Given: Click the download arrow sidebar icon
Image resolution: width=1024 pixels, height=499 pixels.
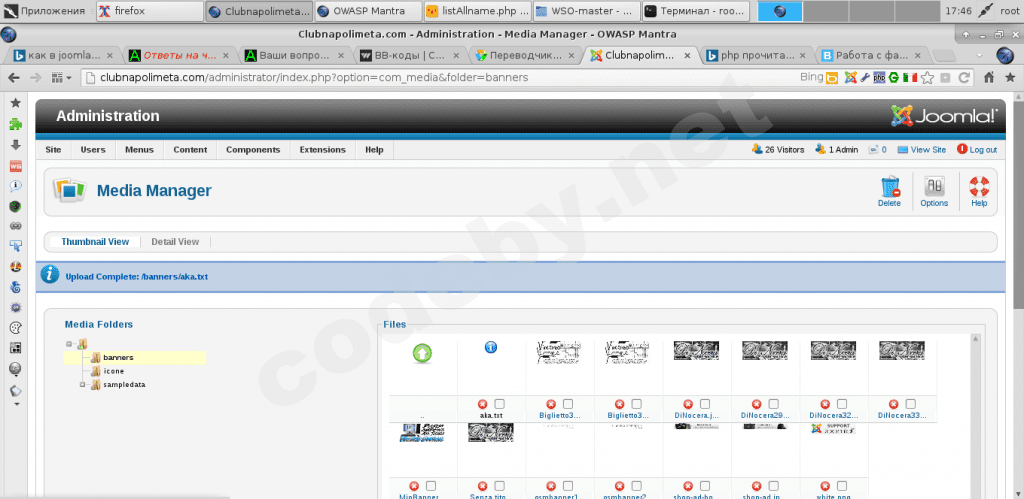Looking at the screenshot, I should (x=16, y=145).
